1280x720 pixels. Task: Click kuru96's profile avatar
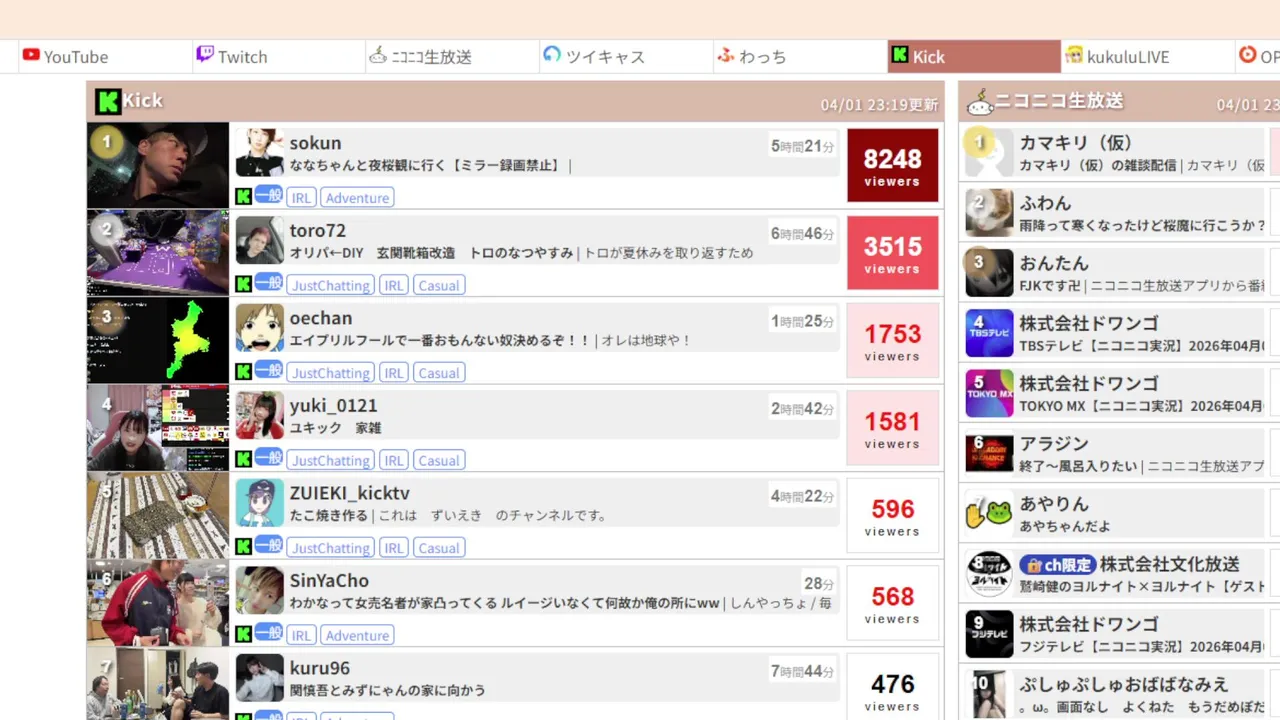260,678
